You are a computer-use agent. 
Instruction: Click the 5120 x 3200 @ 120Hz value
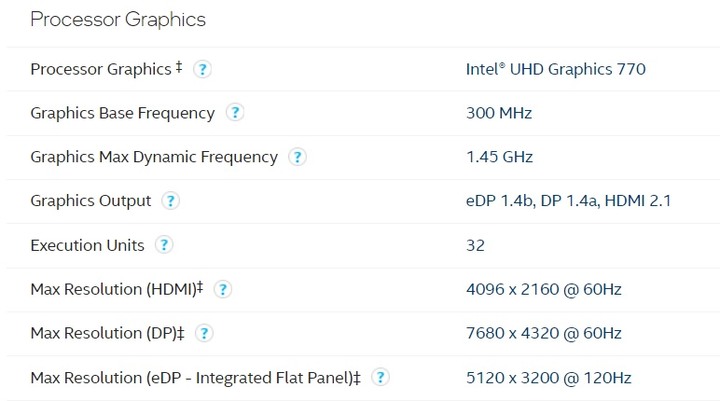(x=549, y=378)
